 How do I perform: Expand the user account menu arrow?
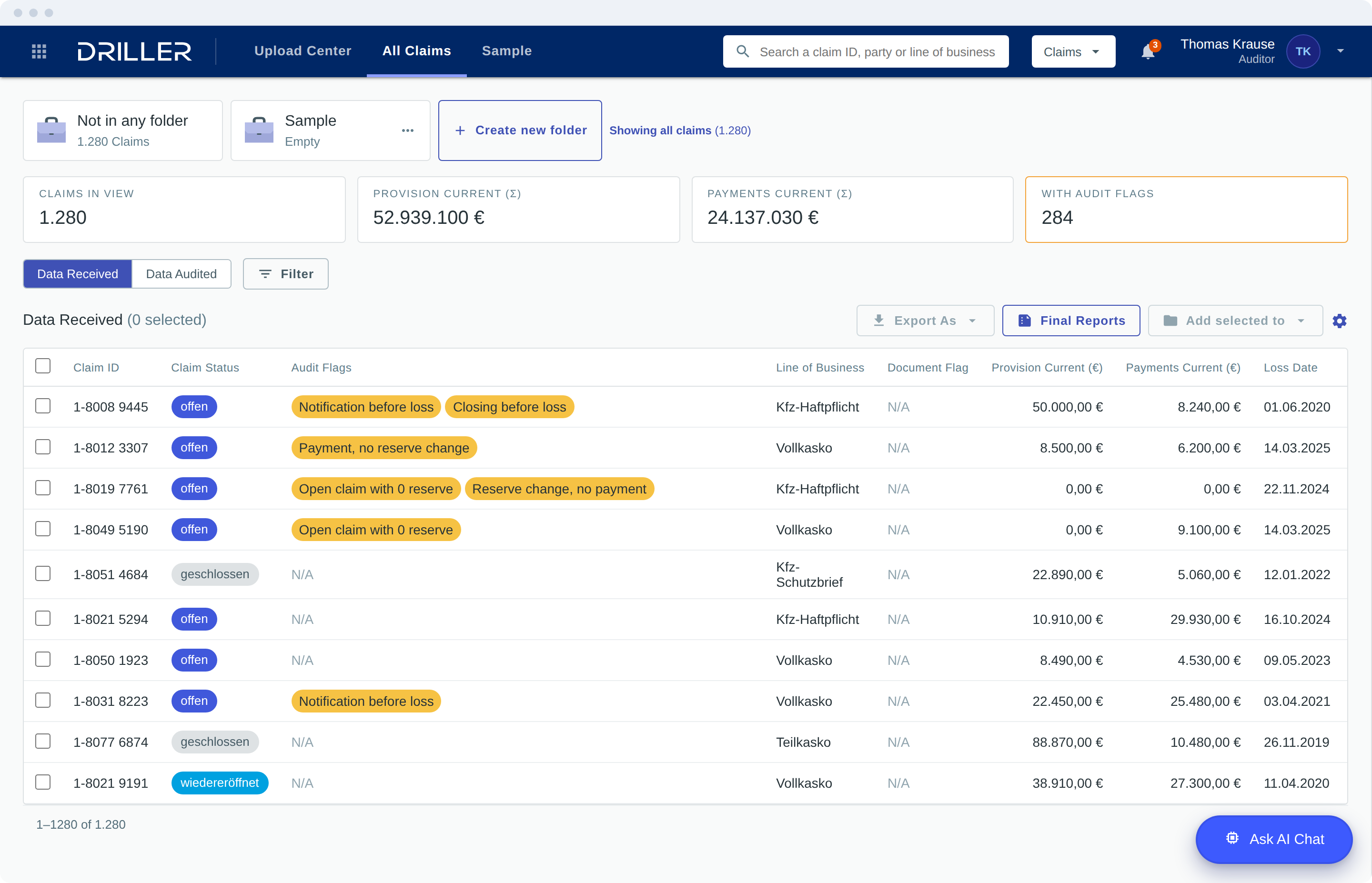click(1341, 51)
